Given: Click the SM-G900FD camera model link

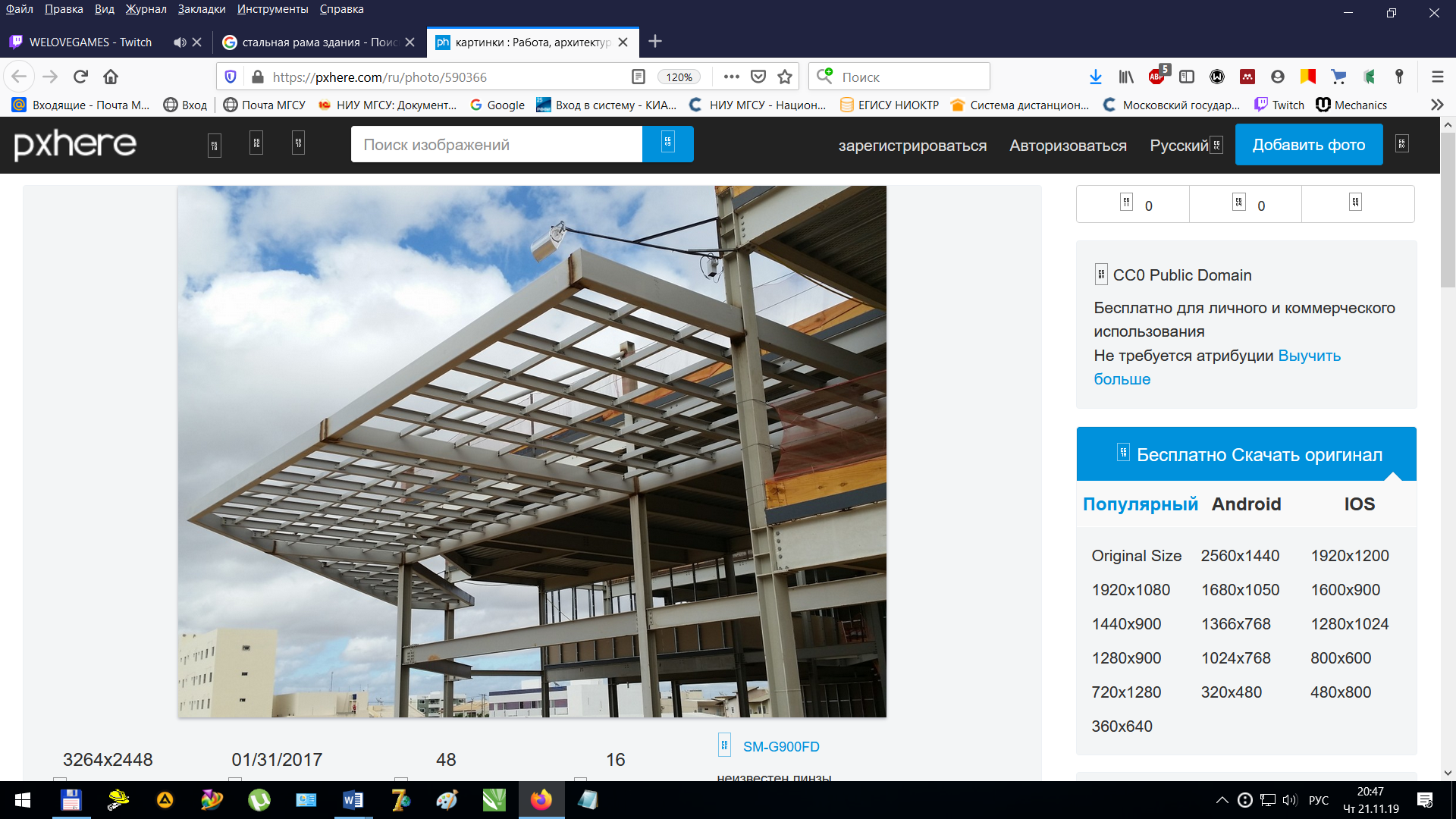Looking at the screenshot, I should pos(781,747).
